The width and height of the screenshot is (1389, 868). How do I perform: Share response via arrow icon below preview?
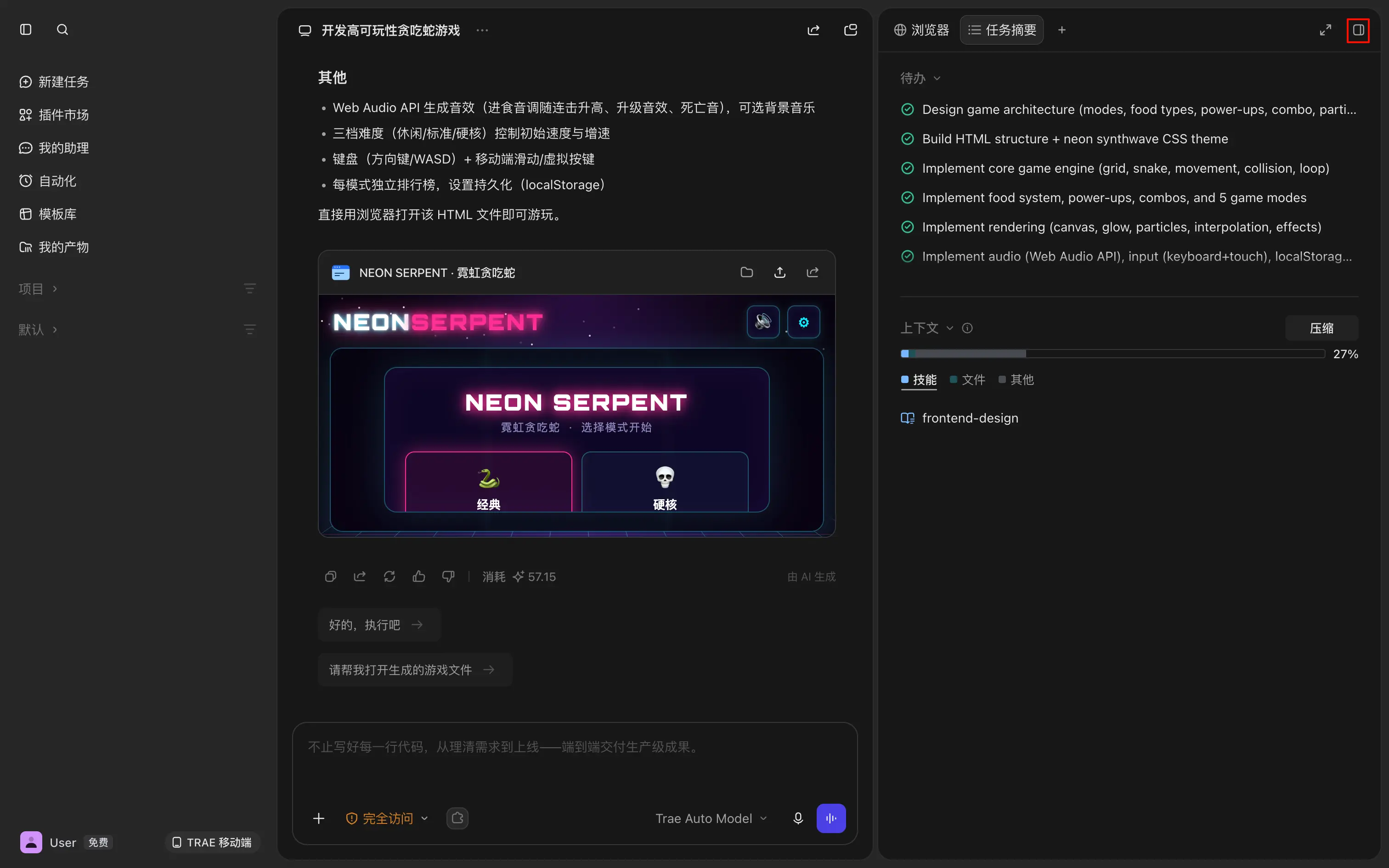tap(360, 576)
